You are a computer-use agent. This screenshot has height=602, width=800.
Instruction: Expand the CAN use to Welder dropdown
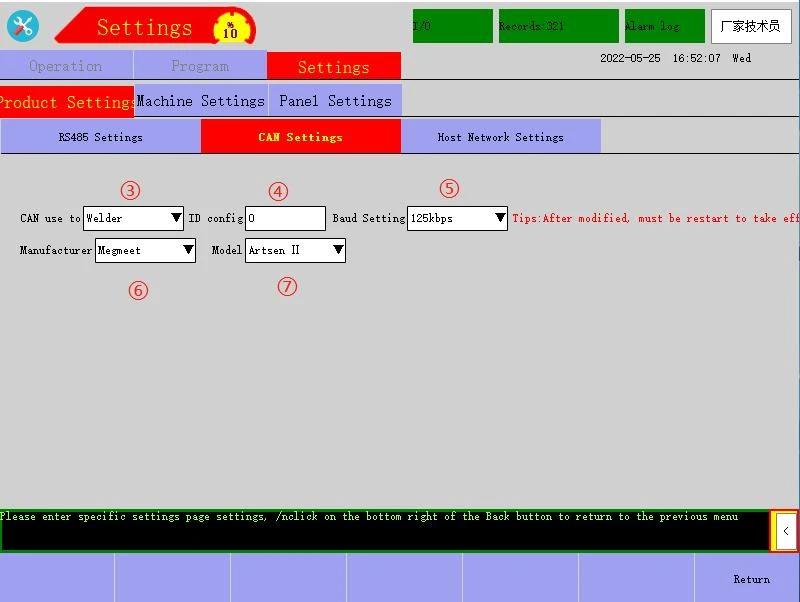(133, 218)
